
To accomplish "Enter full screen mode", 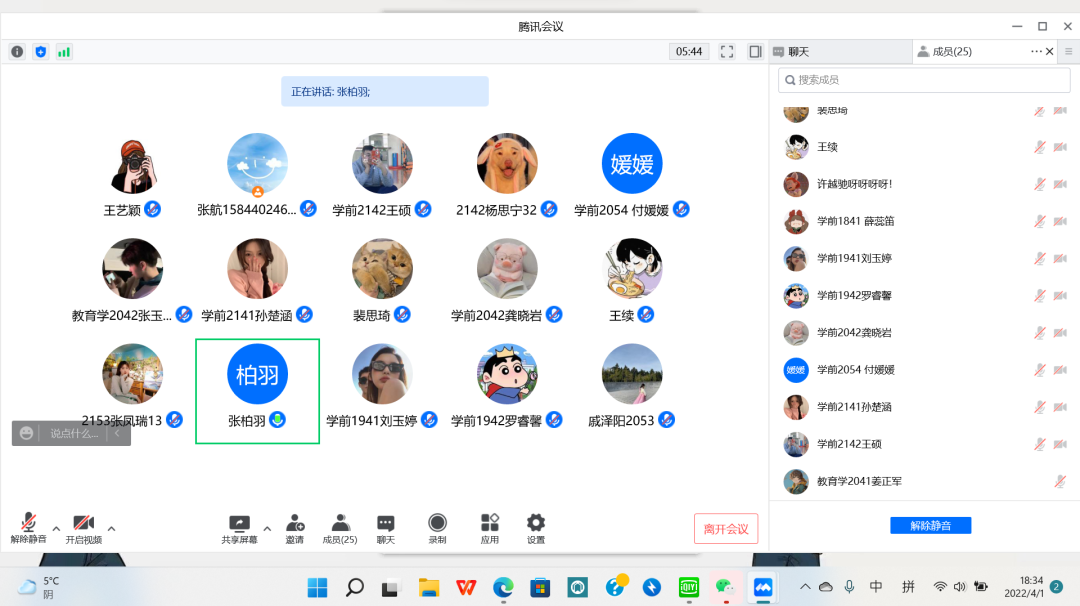I will (727, 52).
